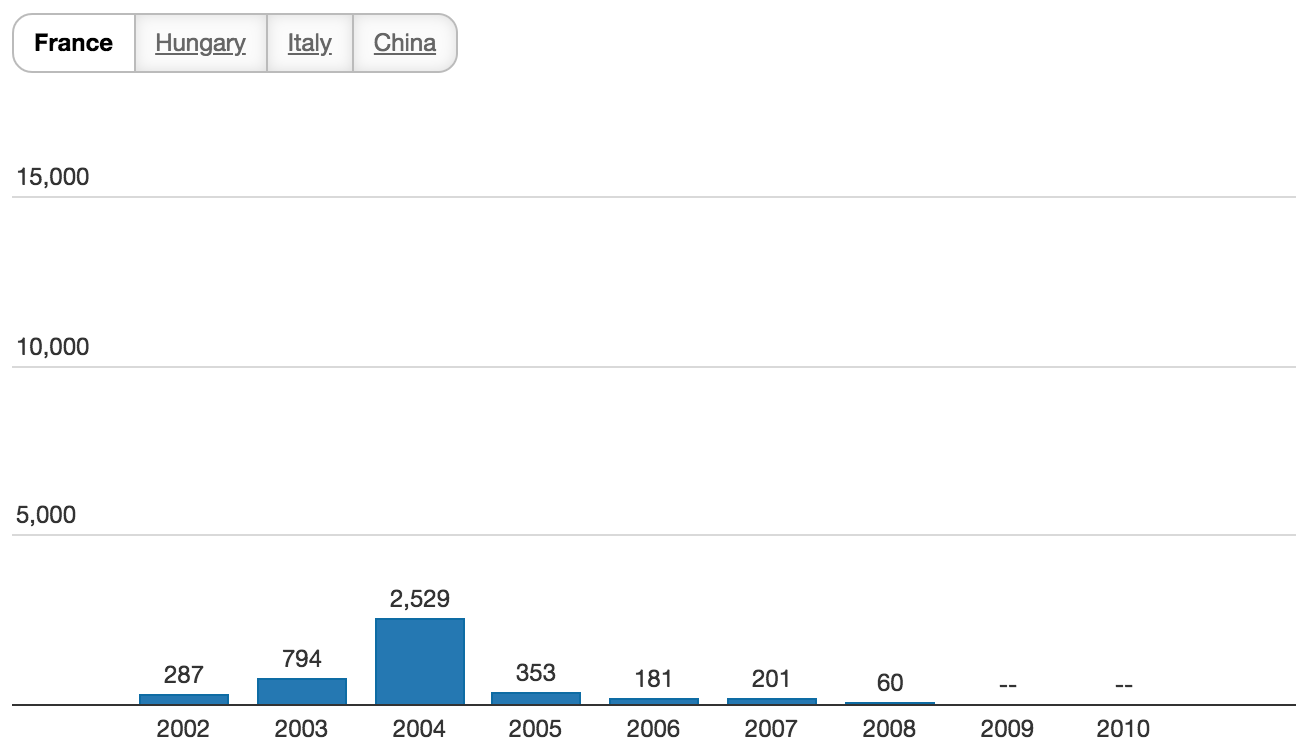
Task: Click the 2003 x-axis label
Action: pos(302,729)
